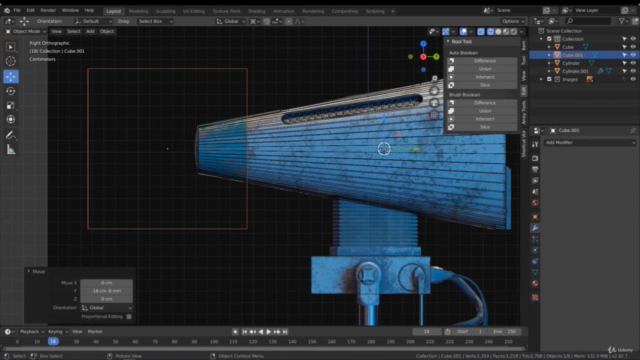Open the Drag Select Box dropdown
This screenshot has width=640, height=360.
155,21
